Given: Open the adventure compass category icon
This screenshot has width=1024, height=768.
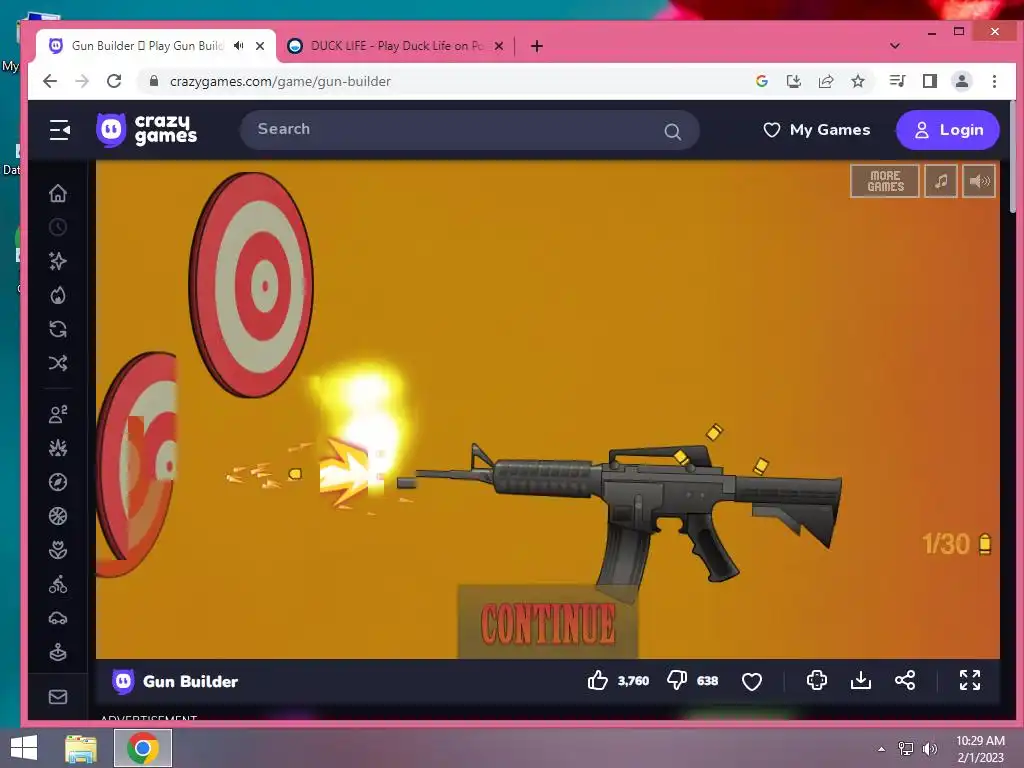Looking at the screenshot, I should coord(58,482).
